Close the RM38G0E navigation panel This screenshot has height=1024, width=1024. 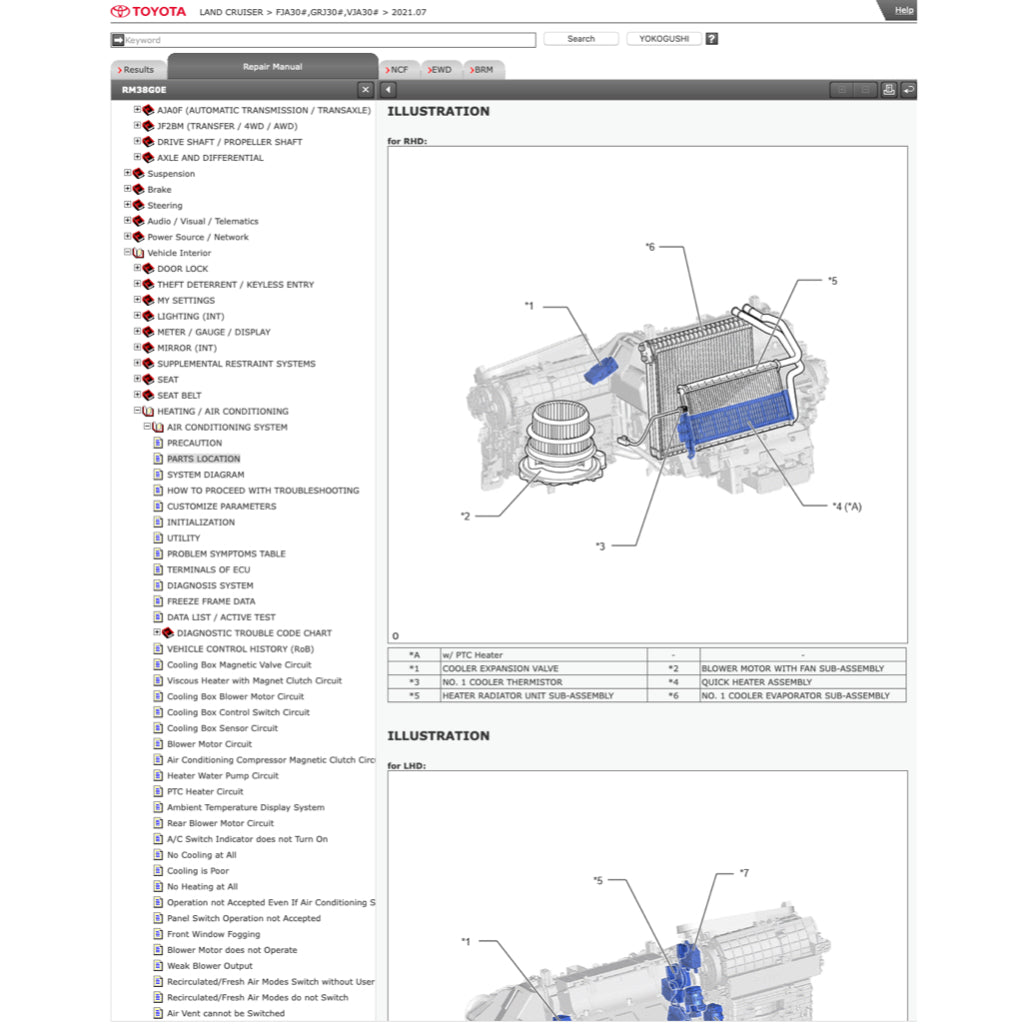[x=365, y=90]
